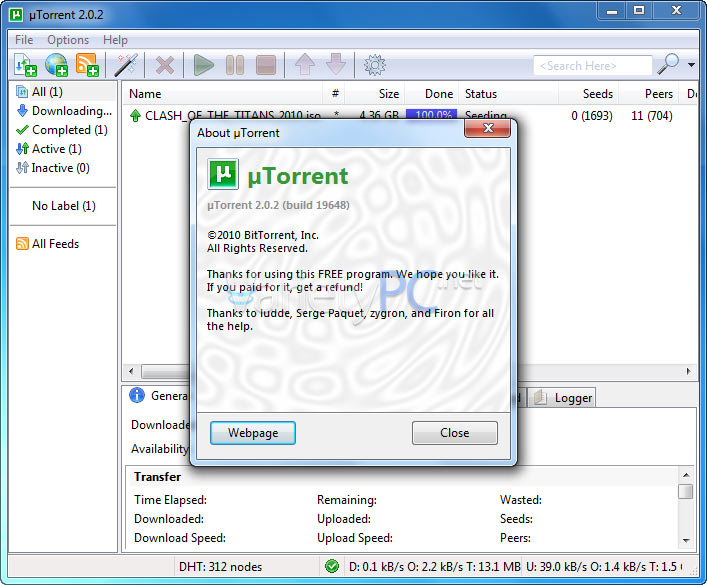Click the Add Torrent toolbar icon
Image resolution: width=707 pixels, height=585 pixels.
click(25, 65)
